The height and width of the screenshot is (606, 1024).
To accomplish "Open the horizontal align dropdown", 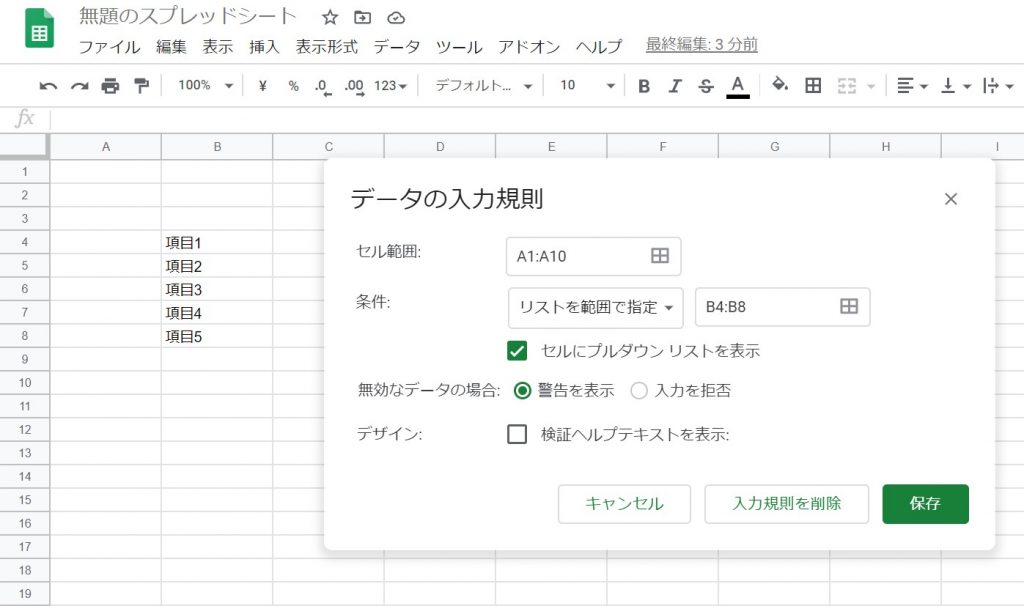I will click(912, 86).
